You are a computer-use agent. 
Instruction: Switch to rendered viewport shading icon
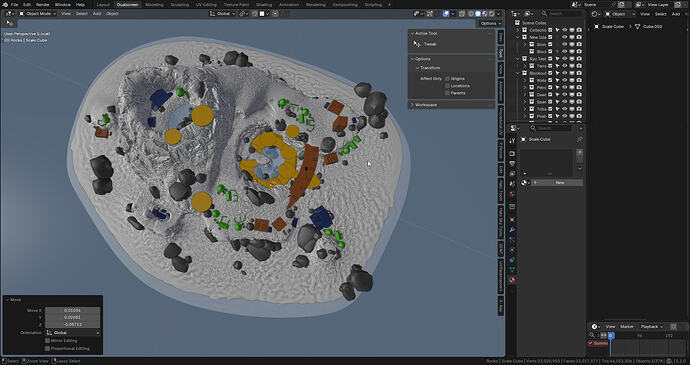point(491,14)
